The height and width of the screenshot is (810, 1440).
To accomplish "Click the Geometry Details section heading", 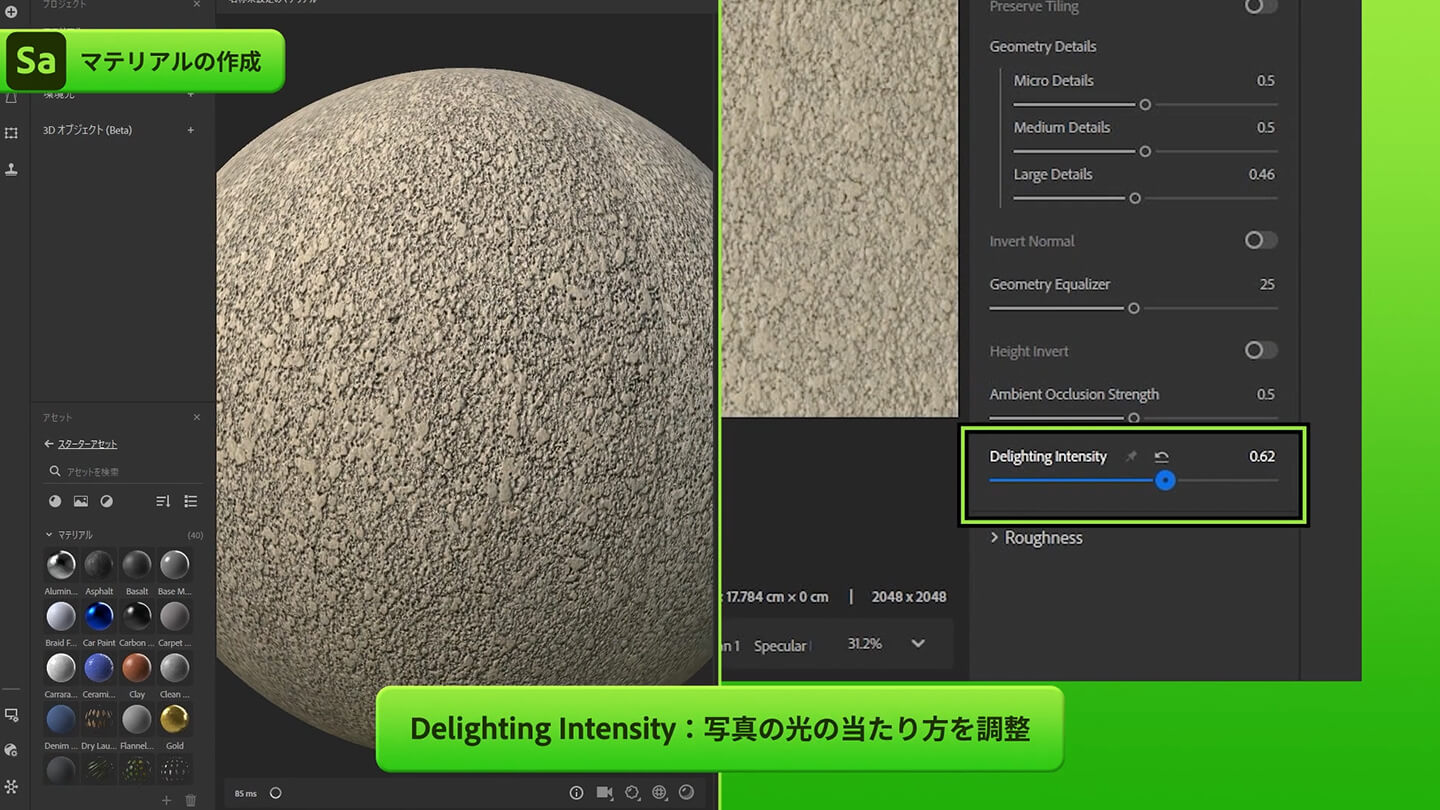I will point(1043,47).
